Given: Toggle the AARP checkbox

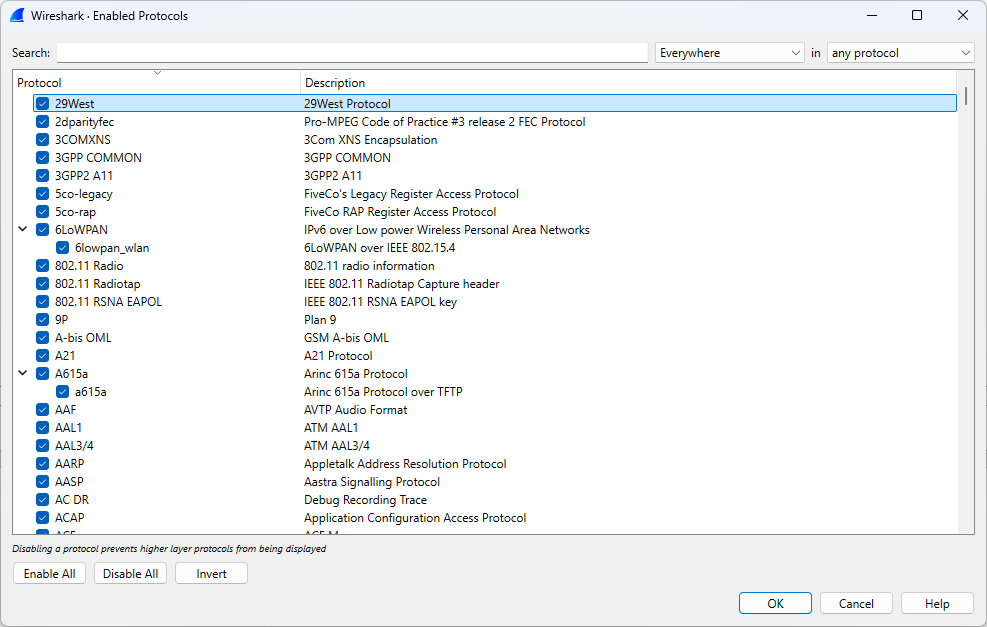Looking at the screenshot, I should click(x=42, y=464).
